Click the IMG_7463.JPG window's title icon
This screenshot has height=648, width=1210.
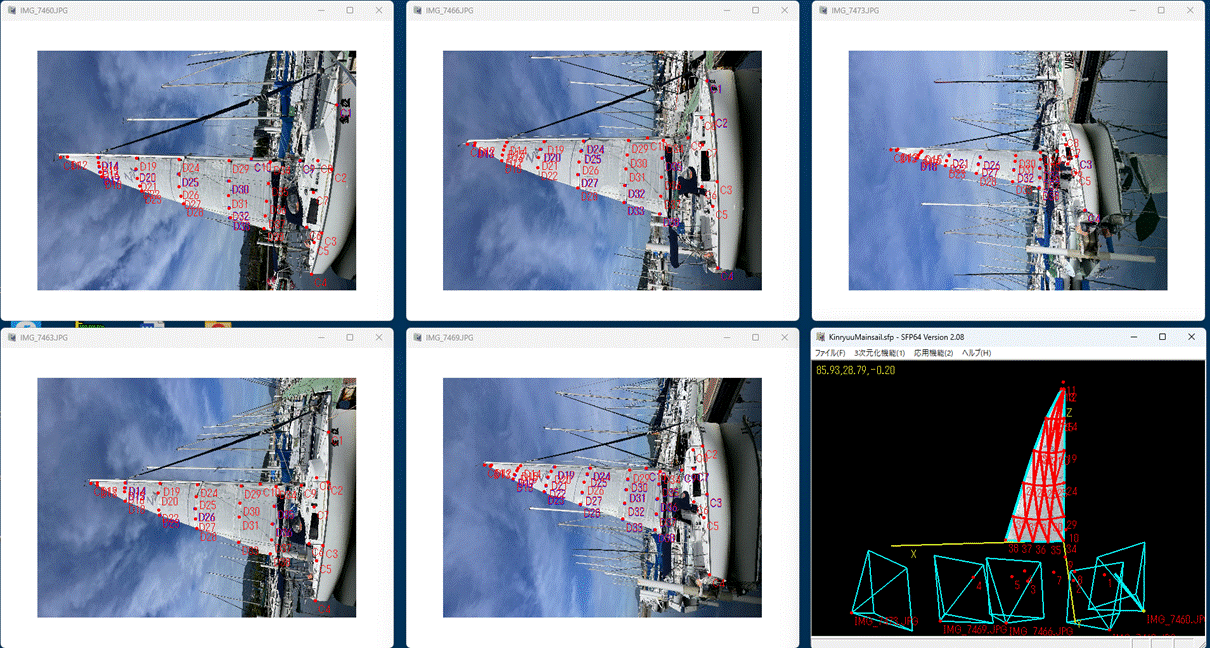point(10,338)
